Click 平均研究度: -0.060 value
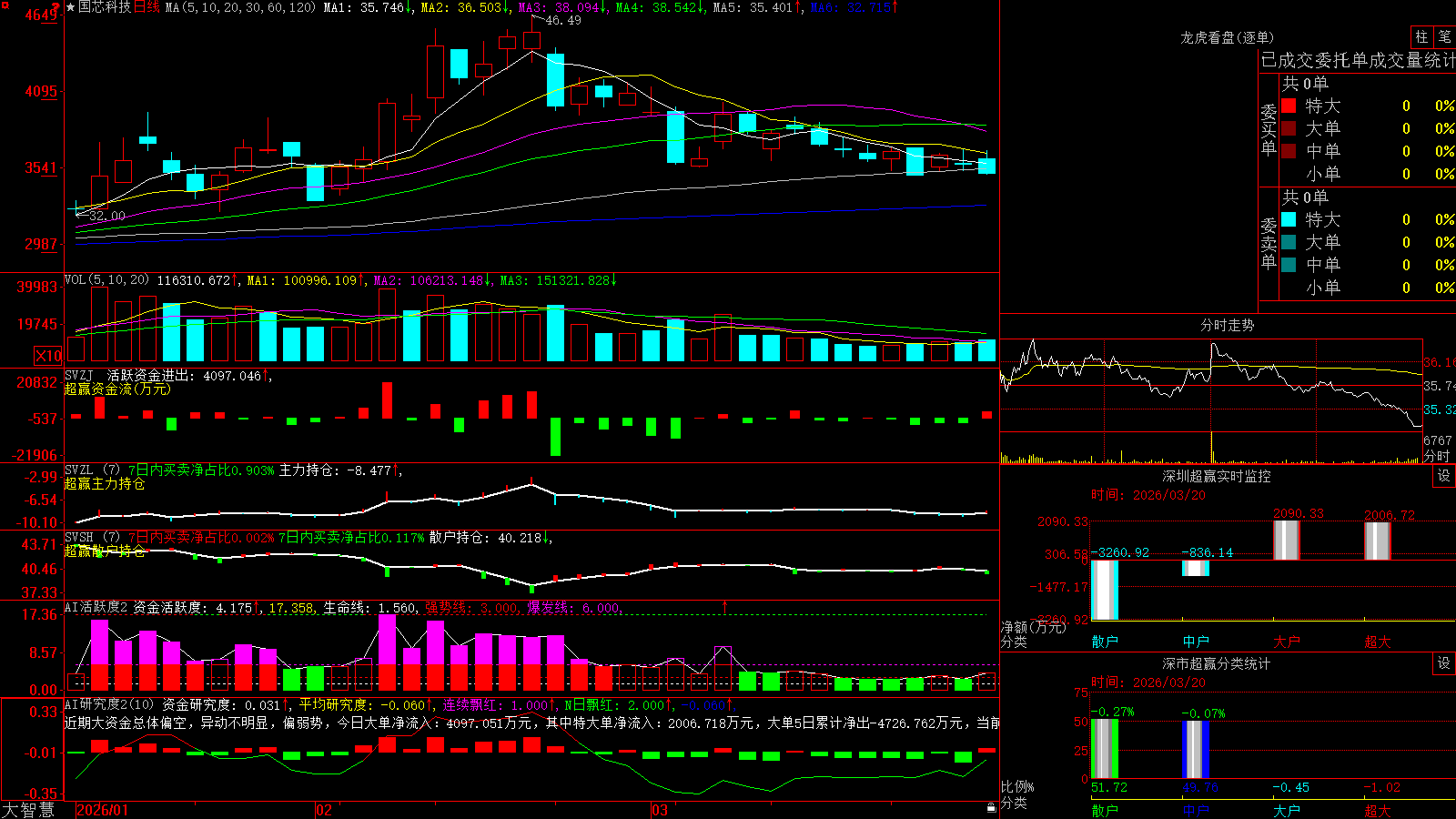This screenshot has height=819, width=1456. (362, 705)
